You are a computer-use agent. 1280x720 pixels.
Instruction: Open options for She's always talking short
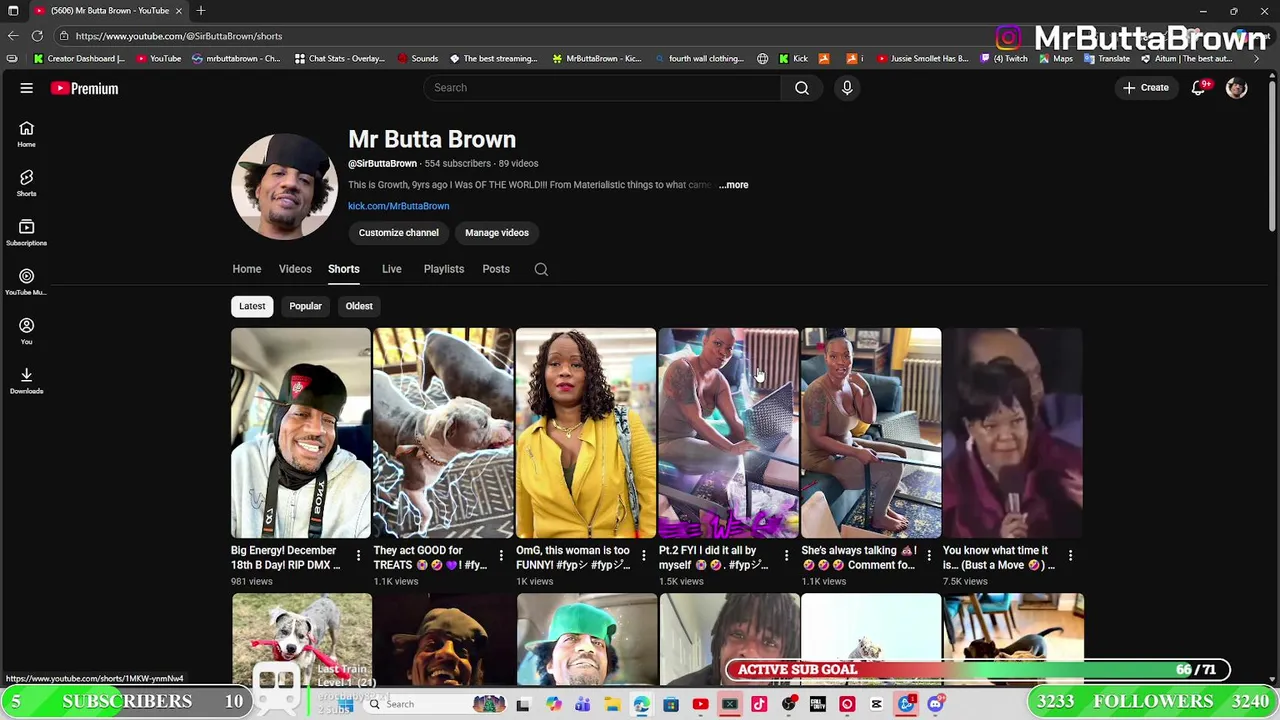(x=928, y=555)
